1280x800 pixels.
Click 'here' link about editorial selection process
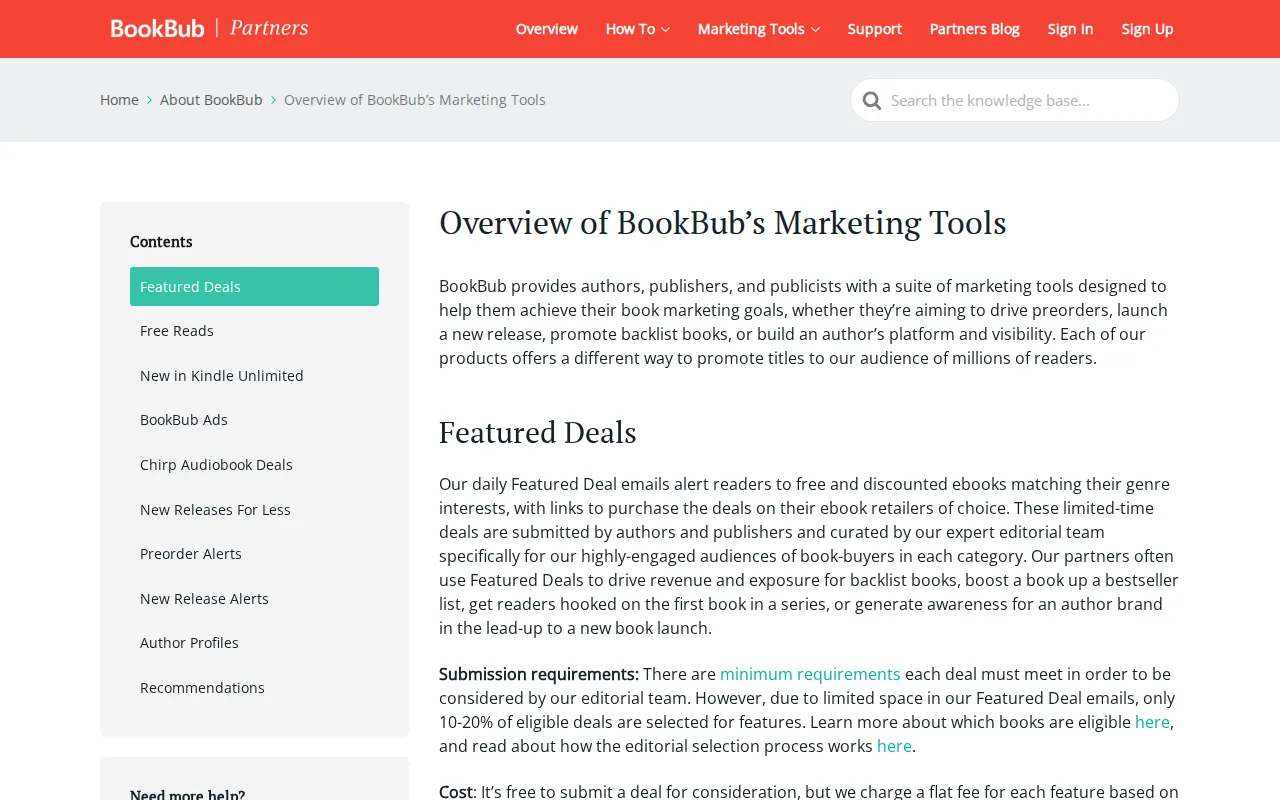pos(894,746)
